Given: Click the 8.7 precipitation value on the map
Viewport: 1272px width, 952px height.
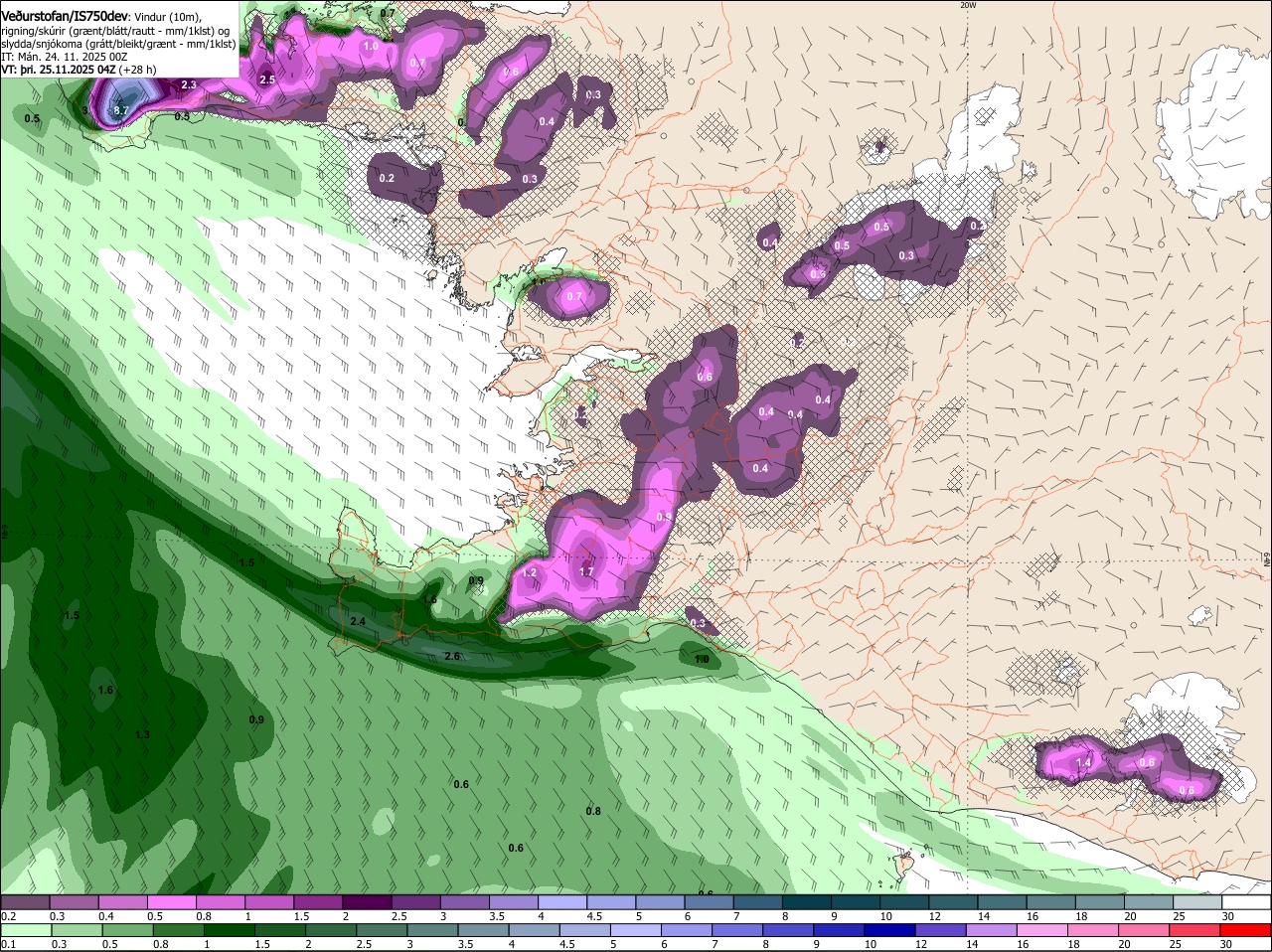Looking at the screenshot, I should click(x=121, y=110).
